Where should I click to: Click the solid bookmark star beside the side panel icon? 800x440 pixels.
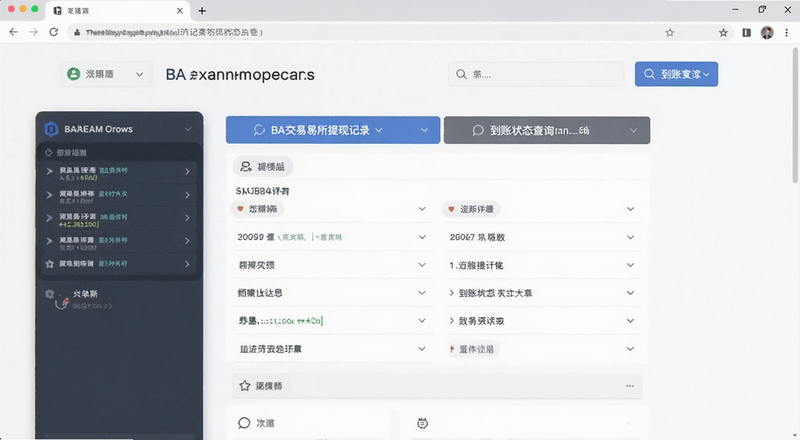click(x=723, y=33)
